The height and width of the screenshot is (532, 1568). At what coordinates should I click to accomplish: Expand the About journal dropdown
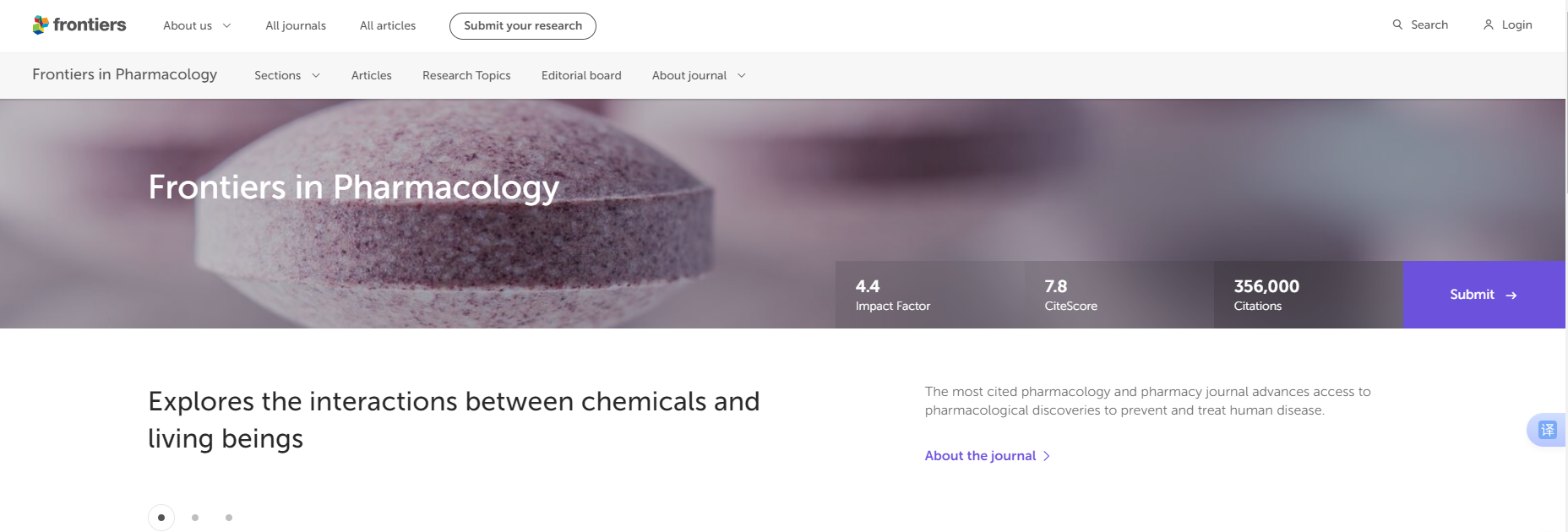point(698,76)
